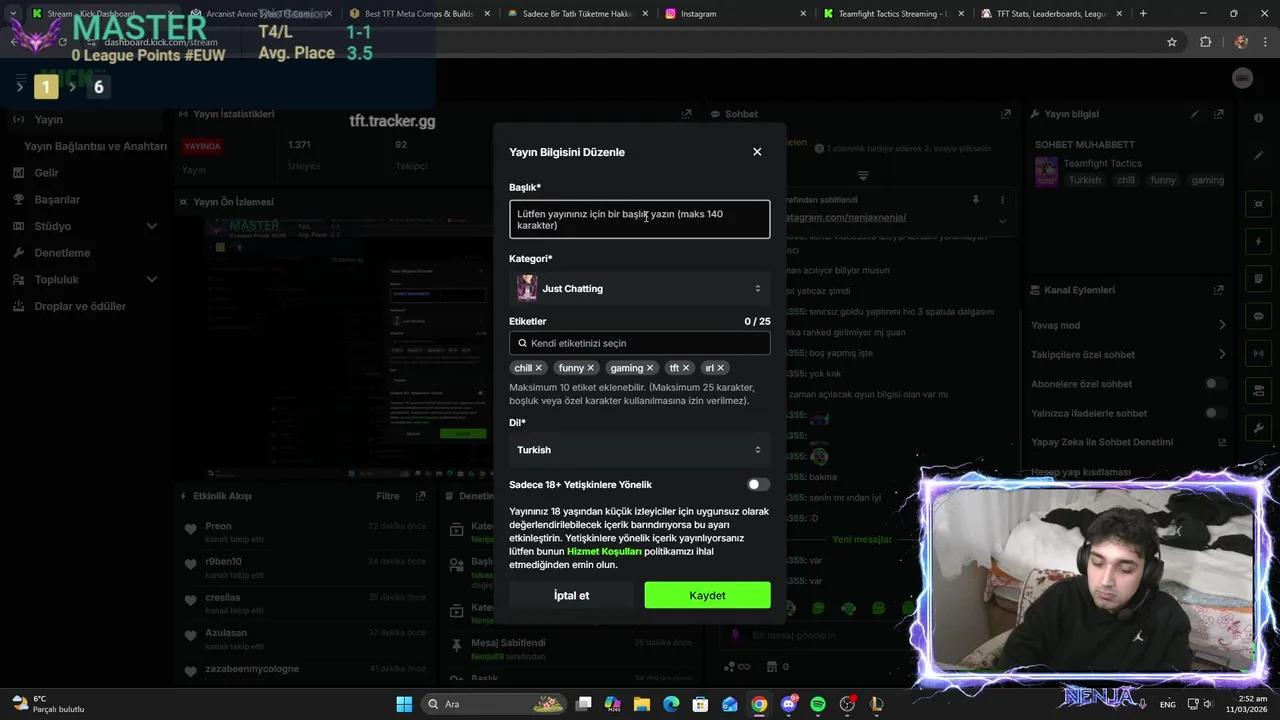
Task: Click the Başlık title input field
Action: pos(640,219)
